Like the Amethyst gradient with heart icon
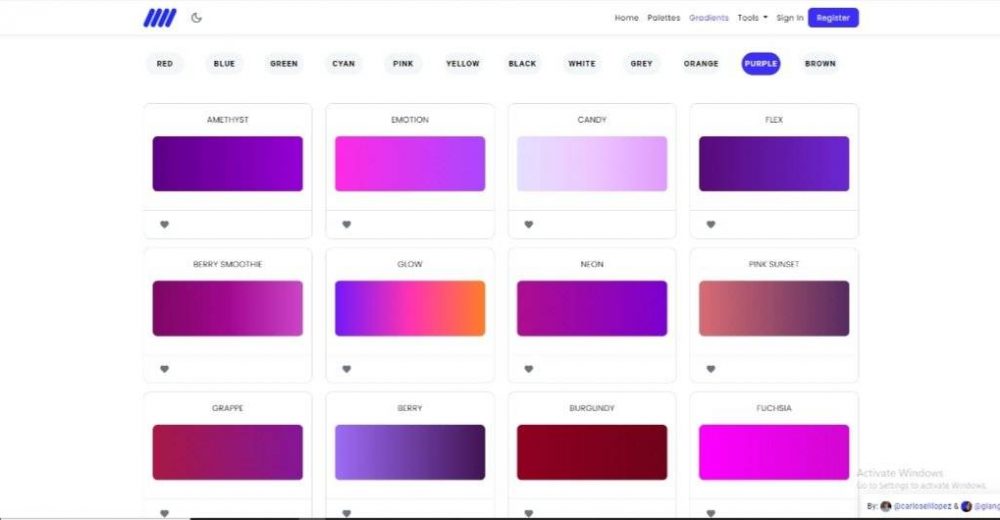Image resolution: width=1000 pixels, height=520 pixels. [x=165, y=225]
